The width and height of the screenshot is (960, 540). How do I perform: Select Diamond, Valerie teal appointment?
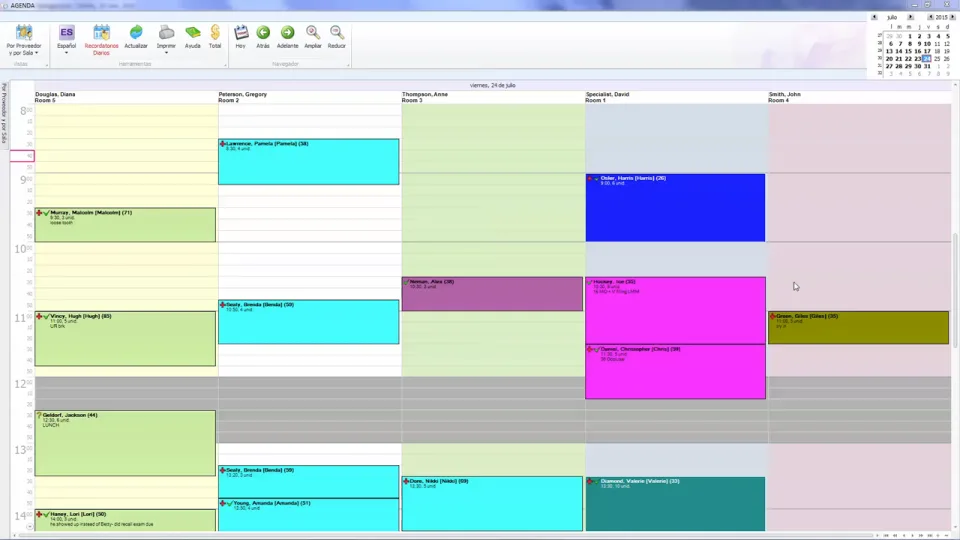click(675, 504)
